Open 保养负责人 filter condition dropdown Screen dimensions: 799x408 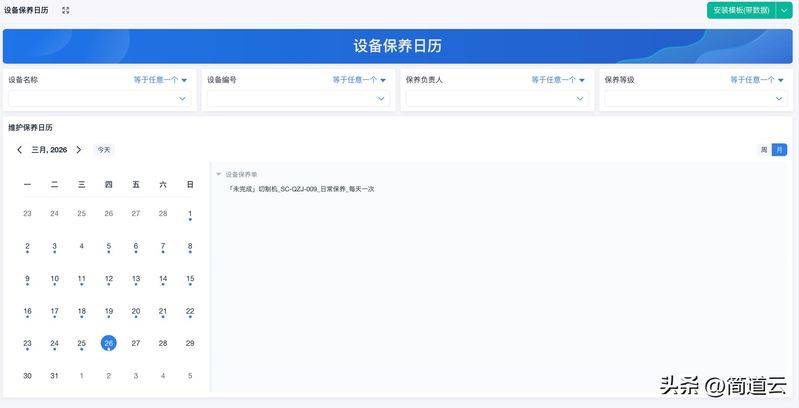click(558, 80)
